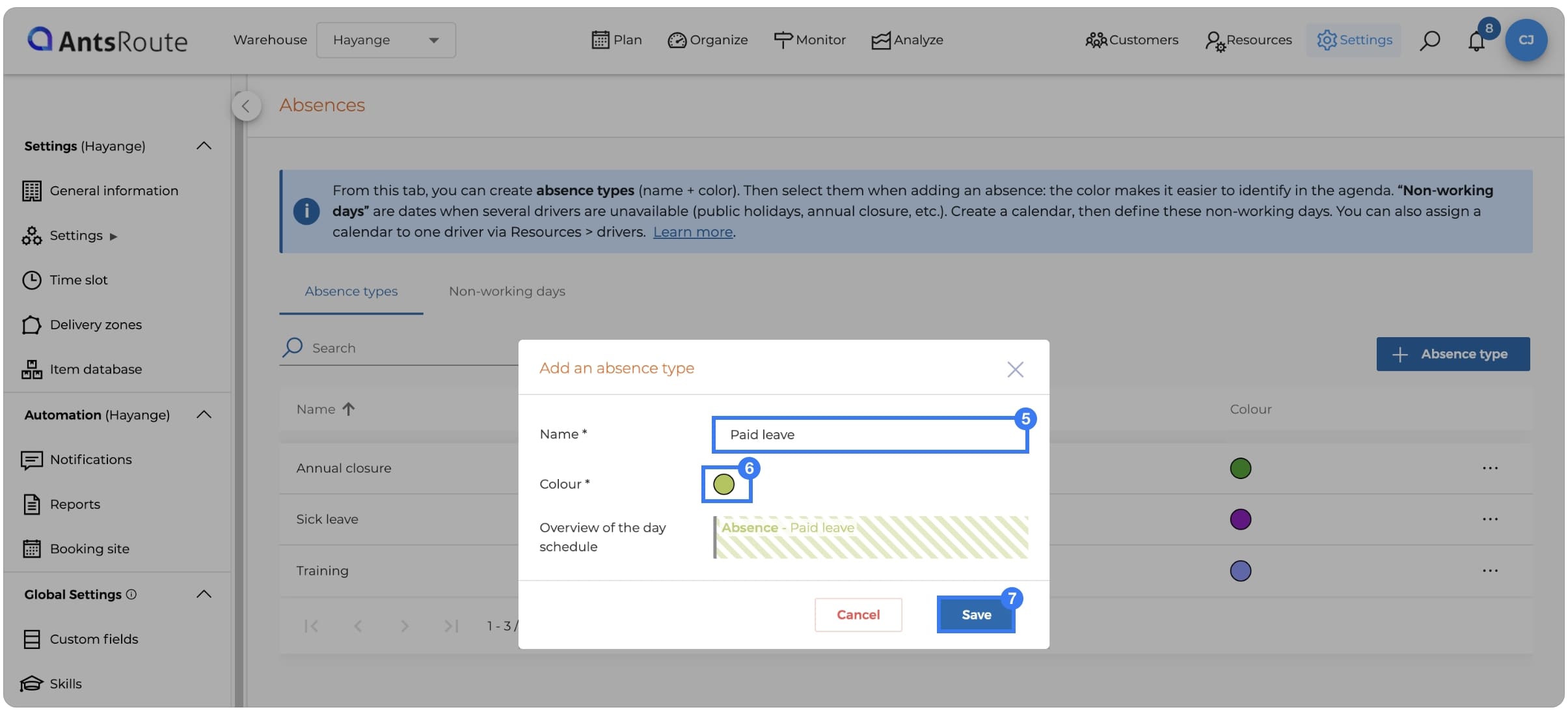
Task: Open the Plan menu
Action: pos(617,40)
